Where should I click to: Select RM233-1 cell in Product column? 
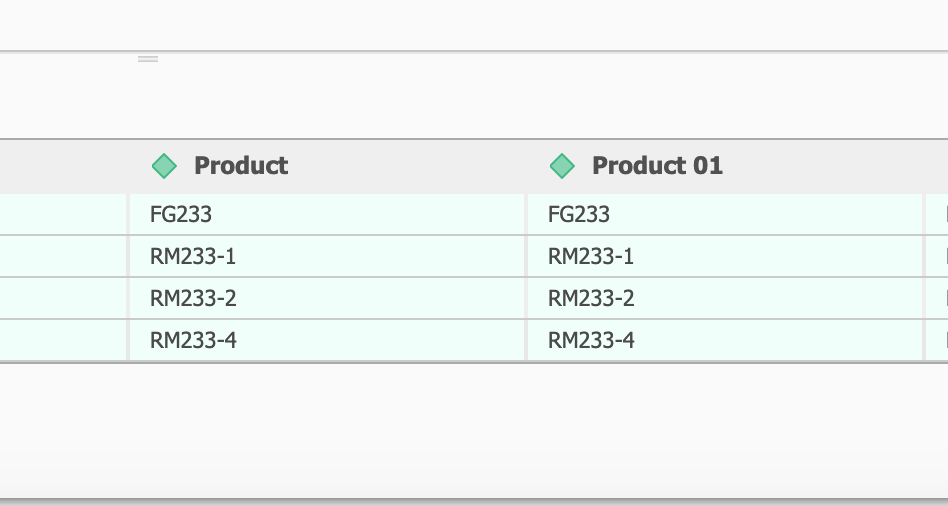click(x=193, y=257)
